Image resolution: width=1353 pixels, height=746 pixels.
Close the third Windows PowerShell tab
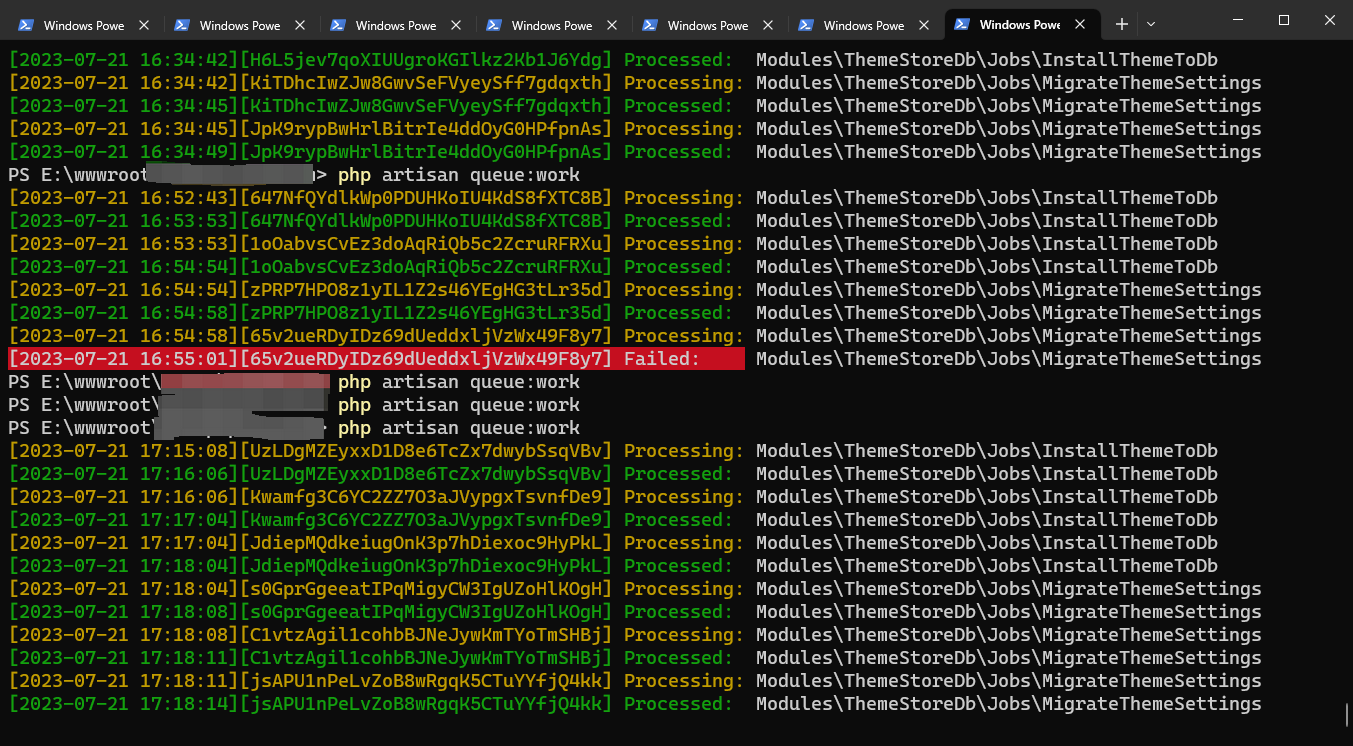[456, 25]
